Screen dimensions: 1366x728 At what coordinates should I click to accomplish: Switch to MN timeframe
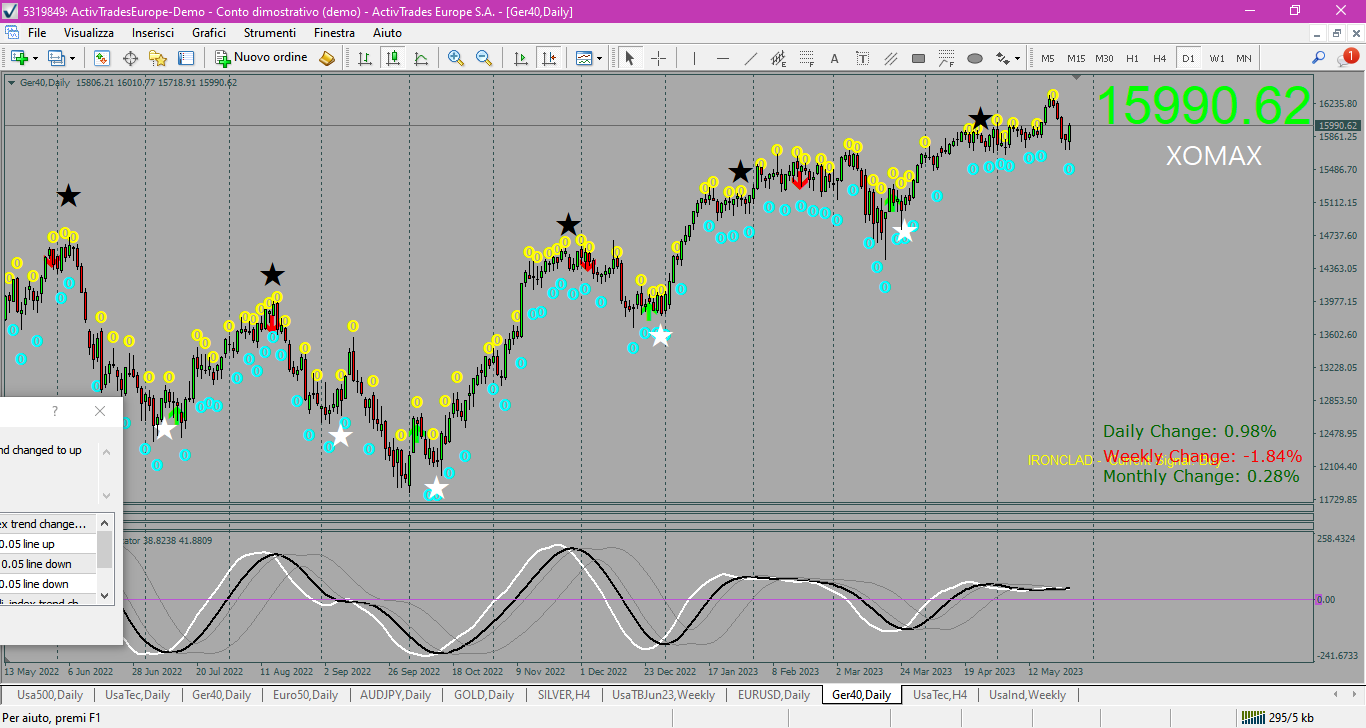click(x=1243, y=58)
